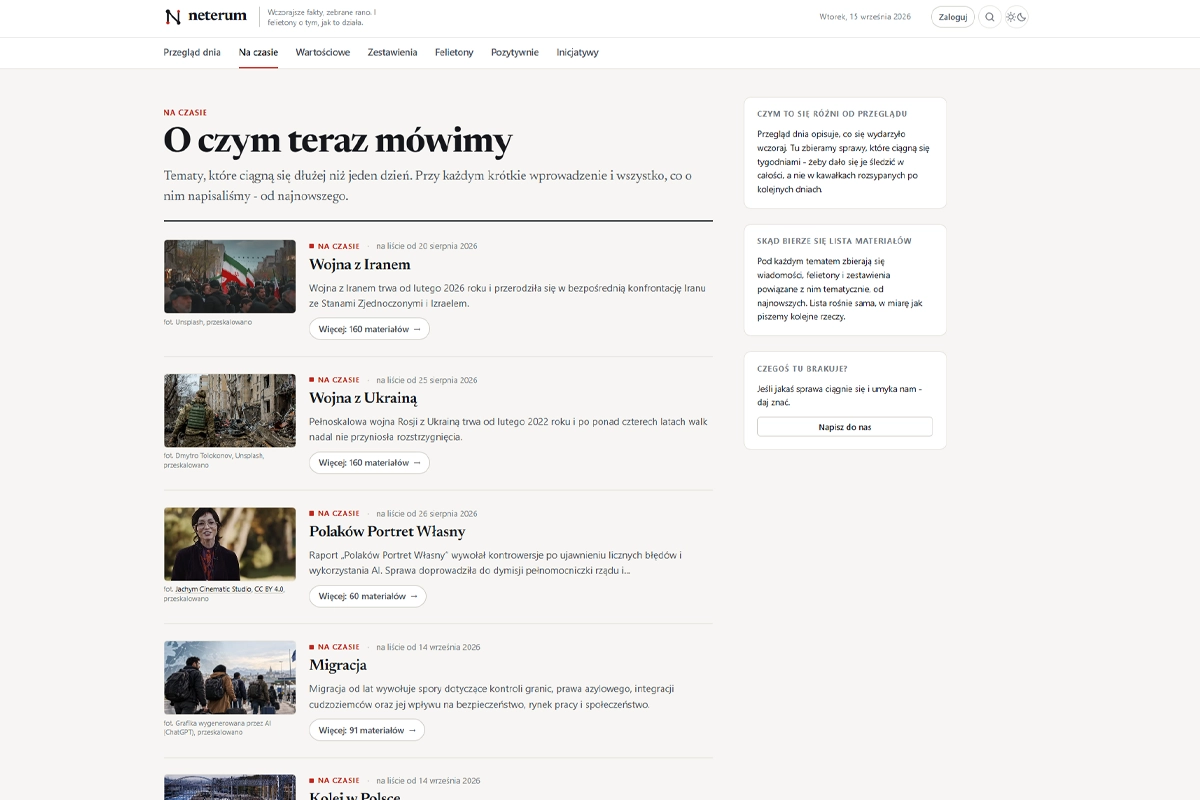Open the Migracja headline
Screen dimensions: 1200x800
[338, 665]
